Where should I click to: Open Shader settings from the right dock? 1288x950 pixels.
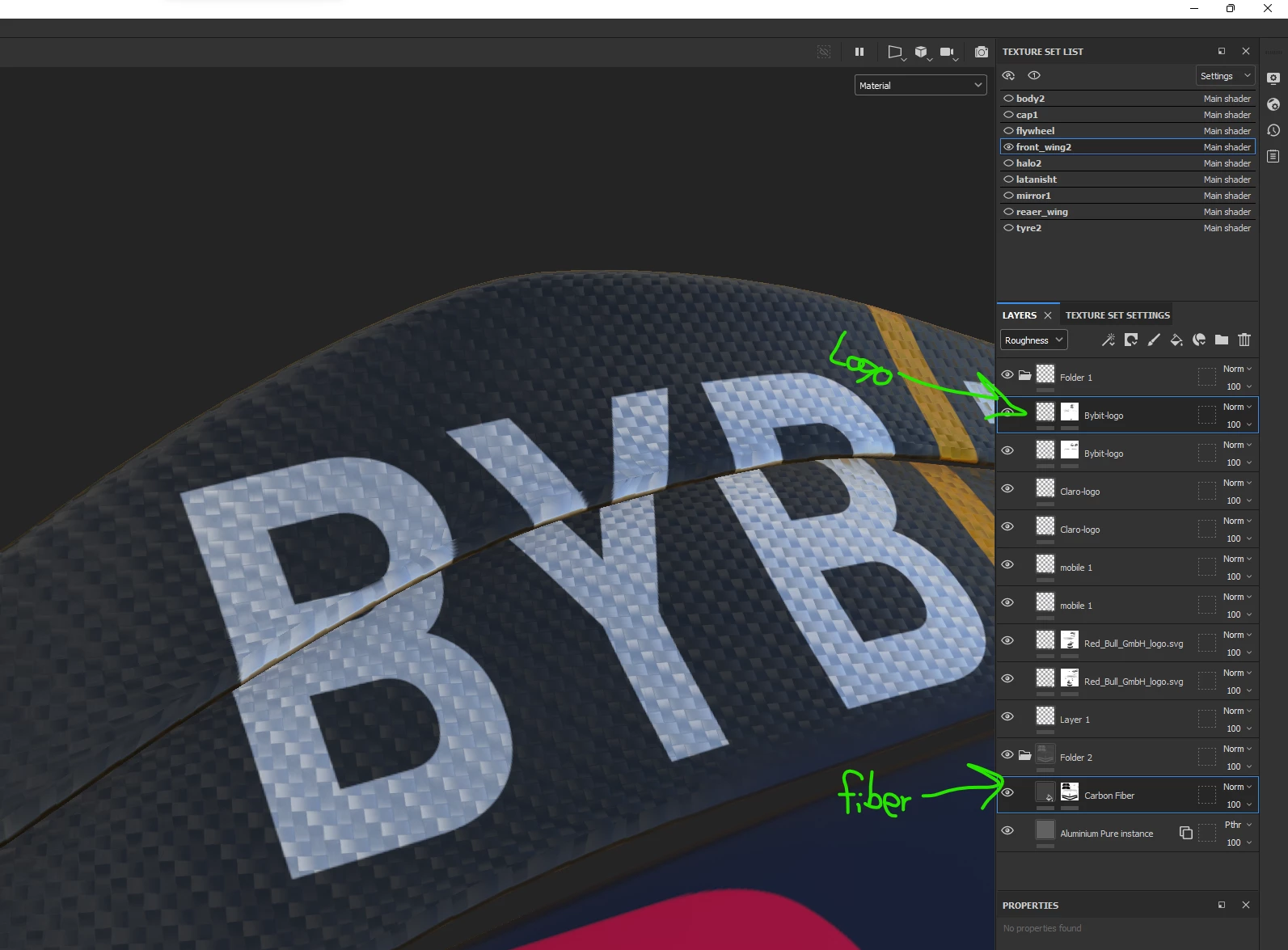click(x=1273, y=104)
